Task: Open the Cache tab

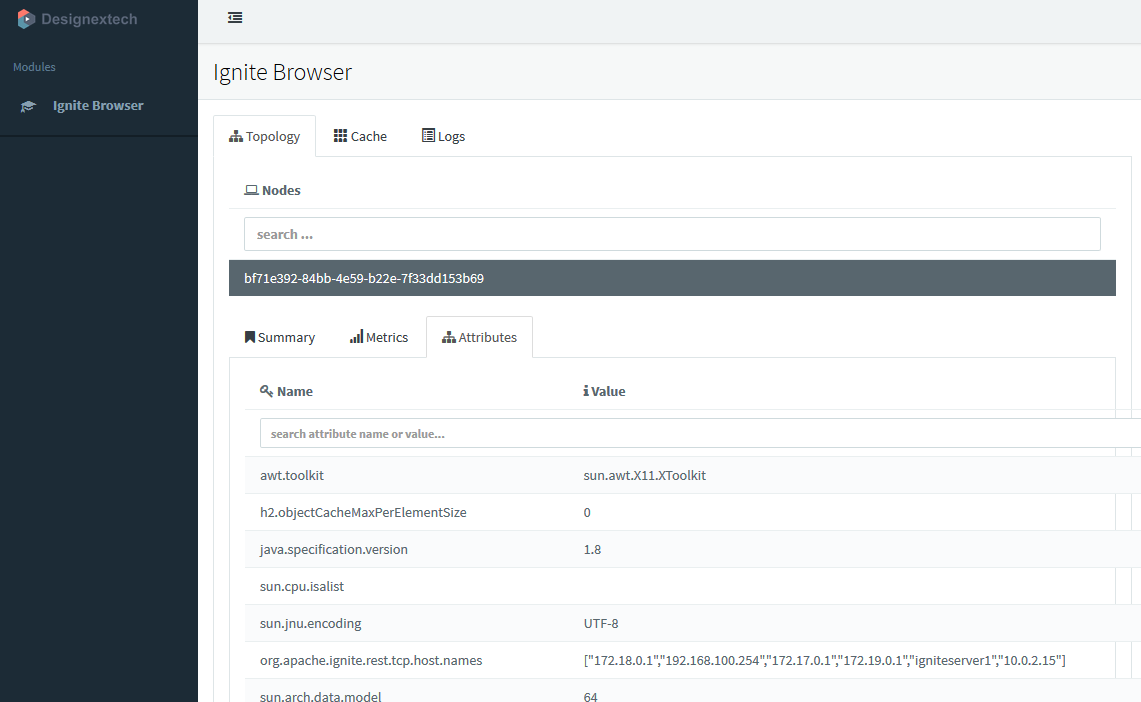Action: pos(360,136)
